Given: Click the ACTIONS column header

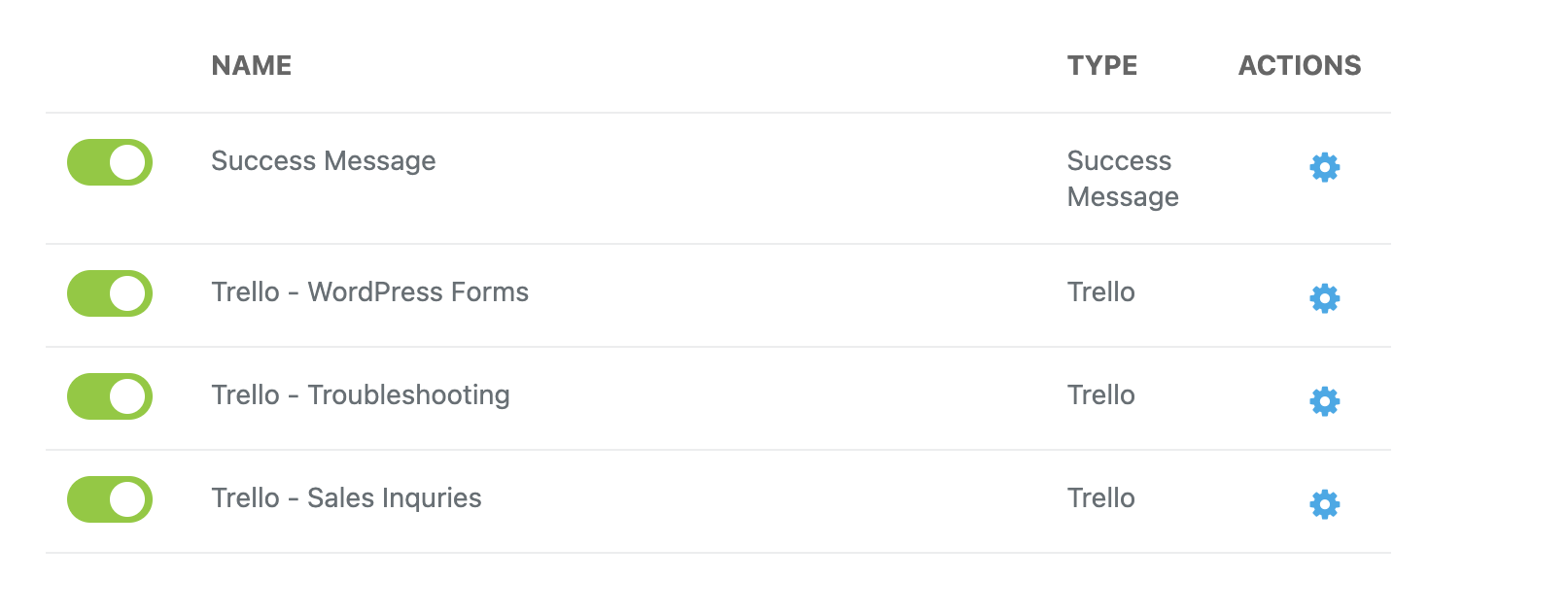Looking at the screenshot, I should pos(1300,66).
